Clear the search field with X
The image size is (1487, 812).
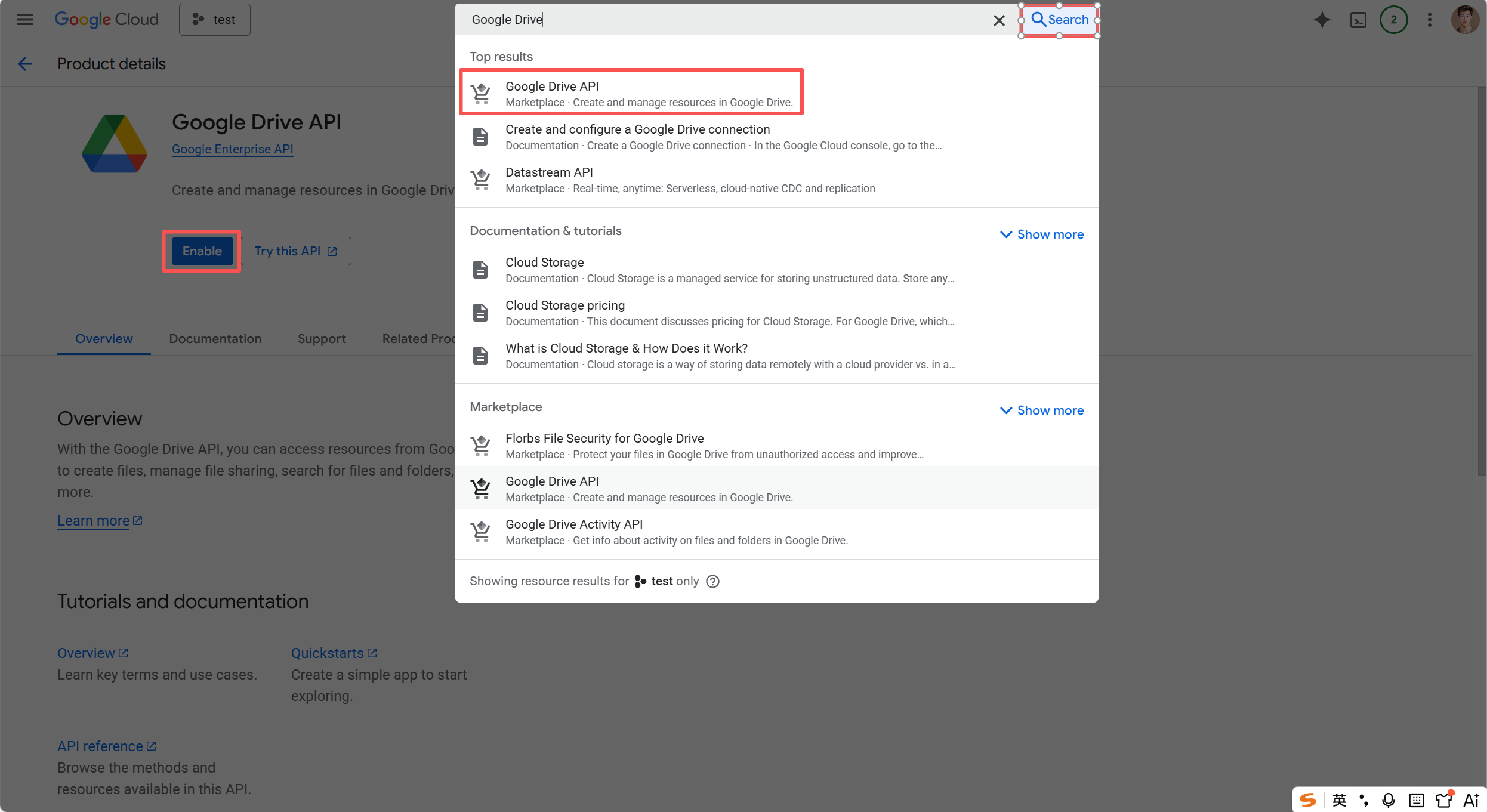999,20
